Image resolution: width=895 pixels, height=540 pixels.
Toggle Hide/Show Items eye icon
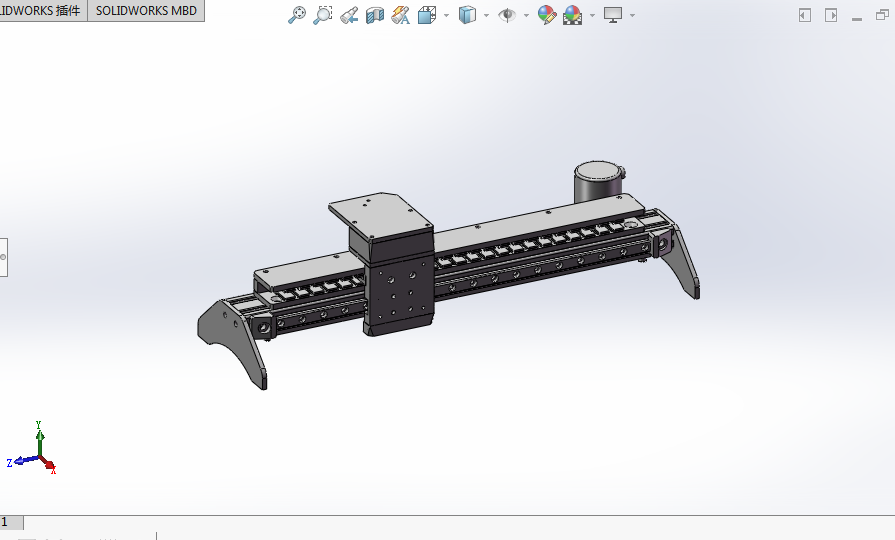(x=506, y=15)
